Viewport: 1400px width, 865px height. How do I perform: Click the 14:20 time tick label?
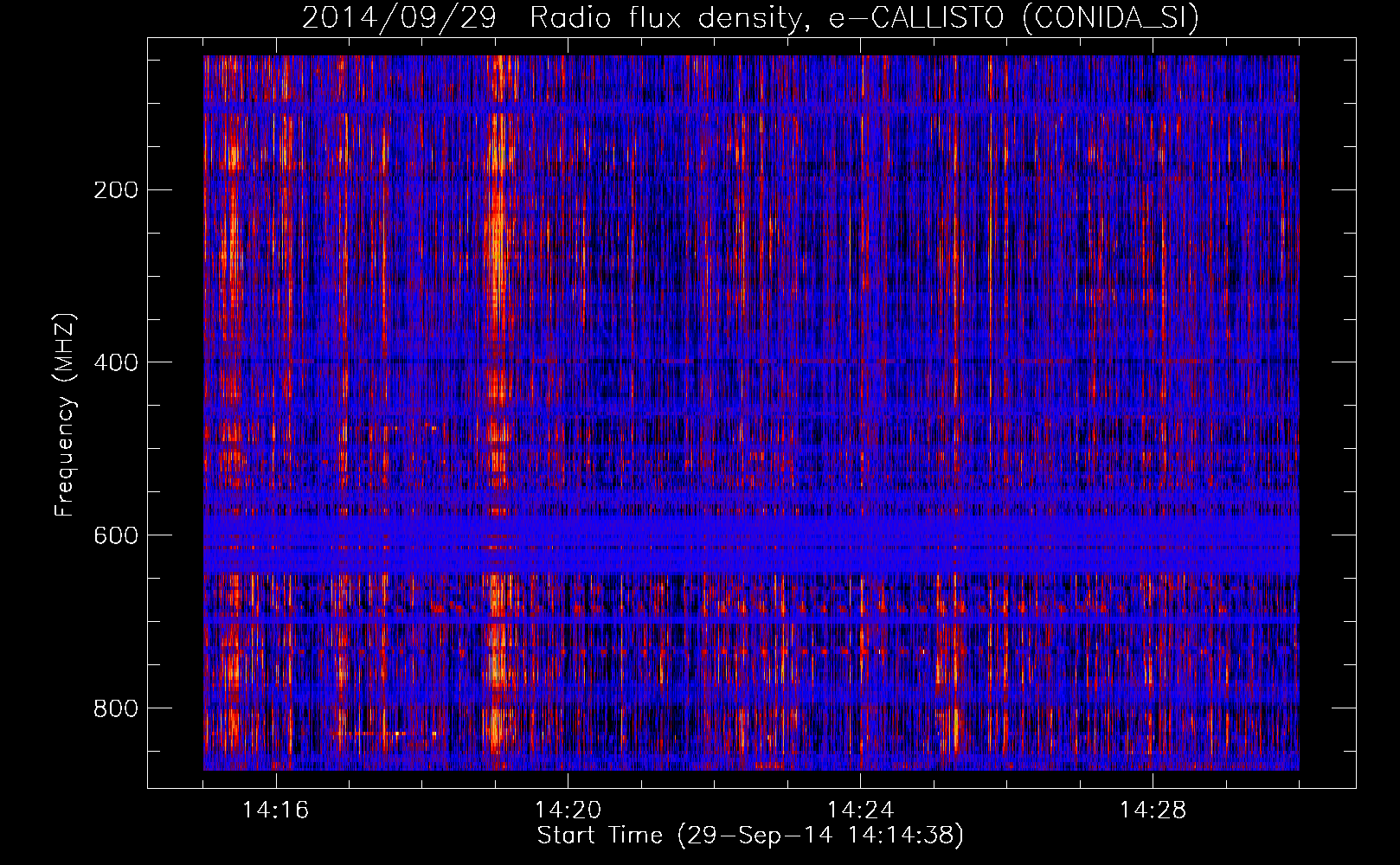click(568, 811)
